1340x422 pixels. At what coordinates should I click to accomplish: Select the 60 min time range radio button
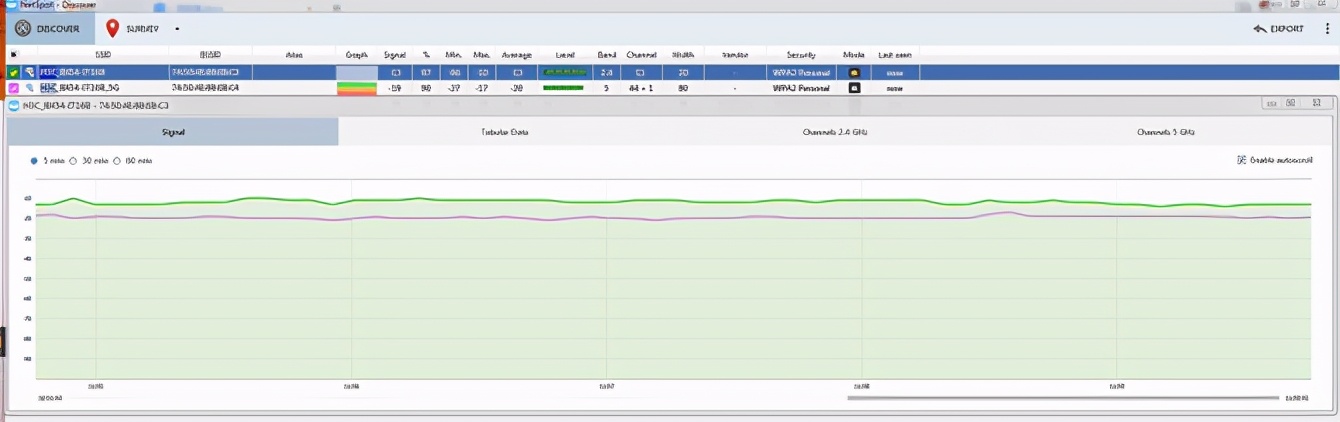[117, 160]
